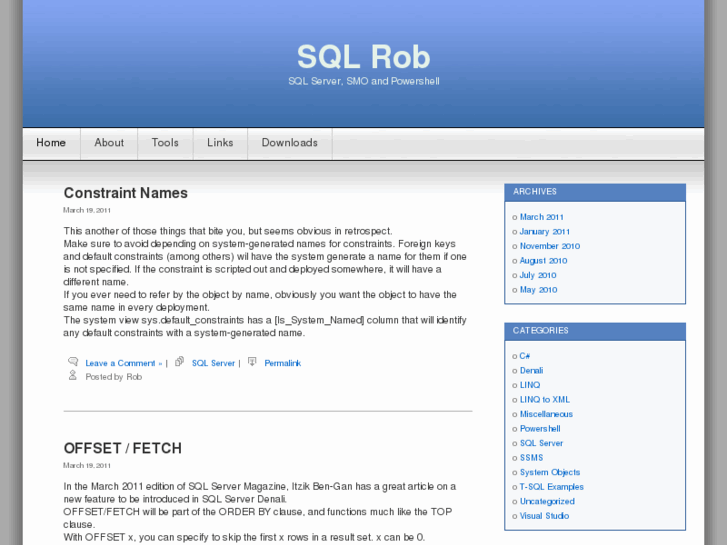Viewport: 727px width, 545px height.
Task: Click the comment bubble icon under Constraint Names
Action: pos(73,361)
